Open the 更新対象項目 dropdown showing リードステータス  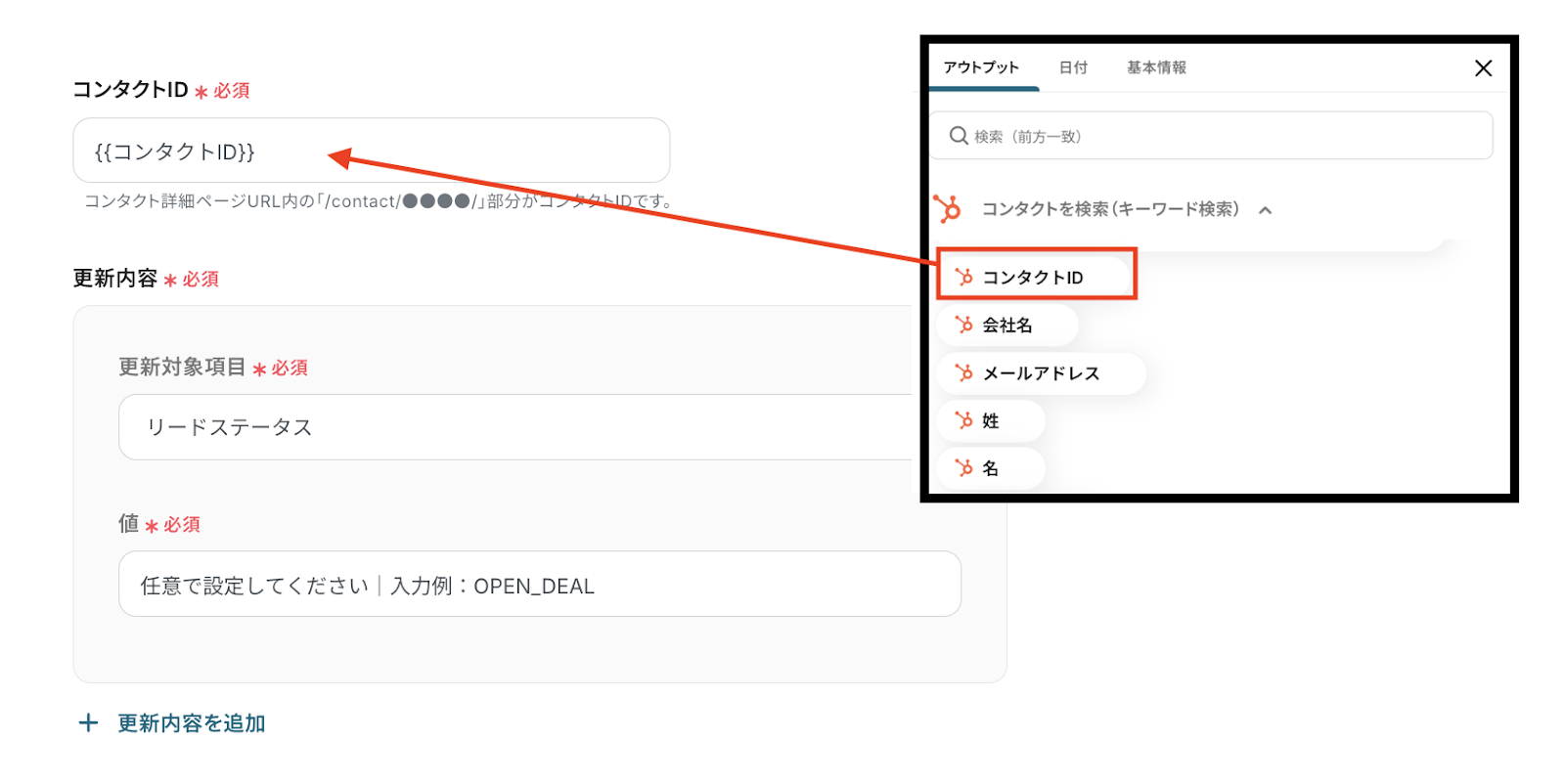(516, 427)
